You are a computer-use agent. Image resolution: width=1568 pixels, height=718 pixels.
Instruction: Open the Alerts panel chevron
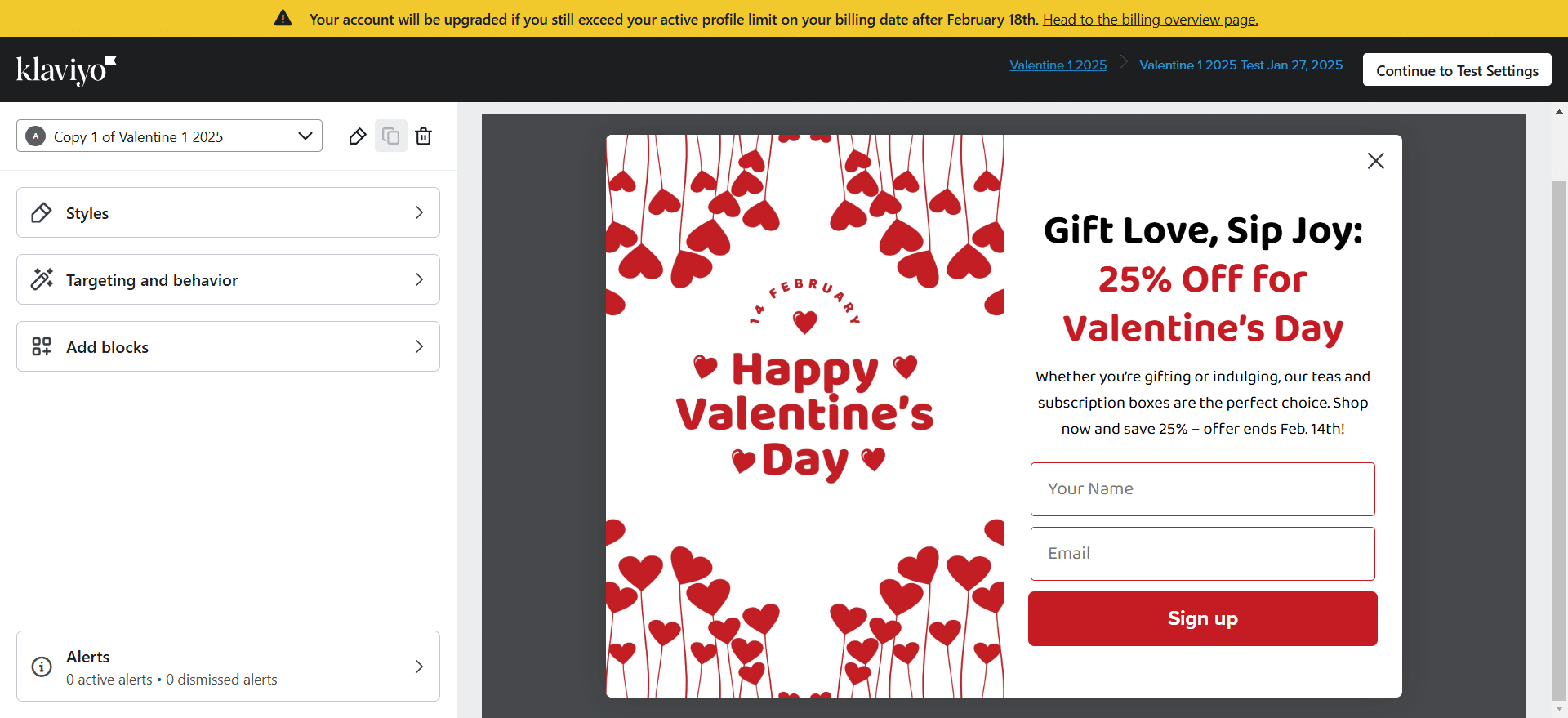(x=419, y=667)
